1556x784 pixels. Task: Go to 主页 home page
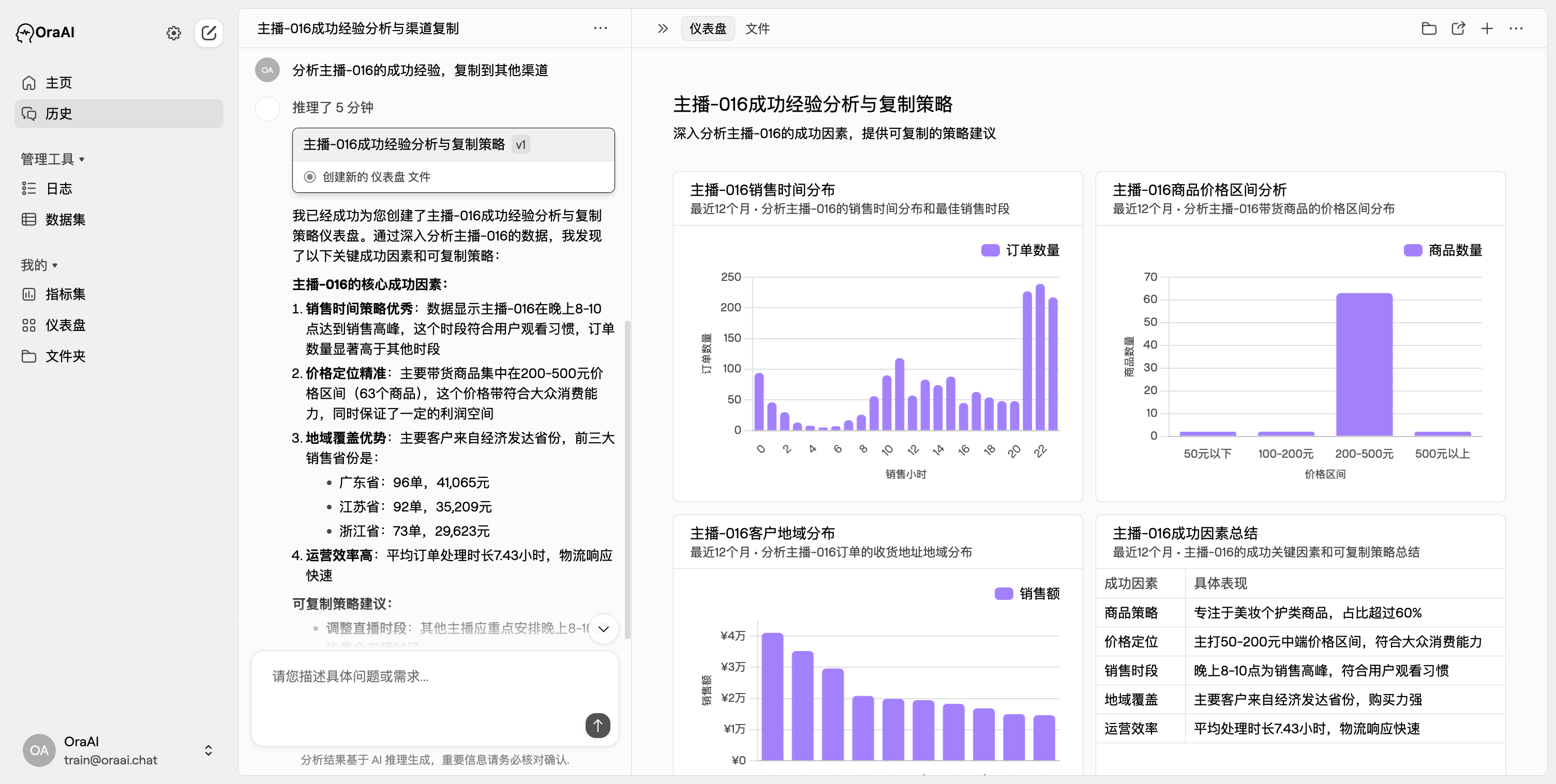click(x=58, y=83)
